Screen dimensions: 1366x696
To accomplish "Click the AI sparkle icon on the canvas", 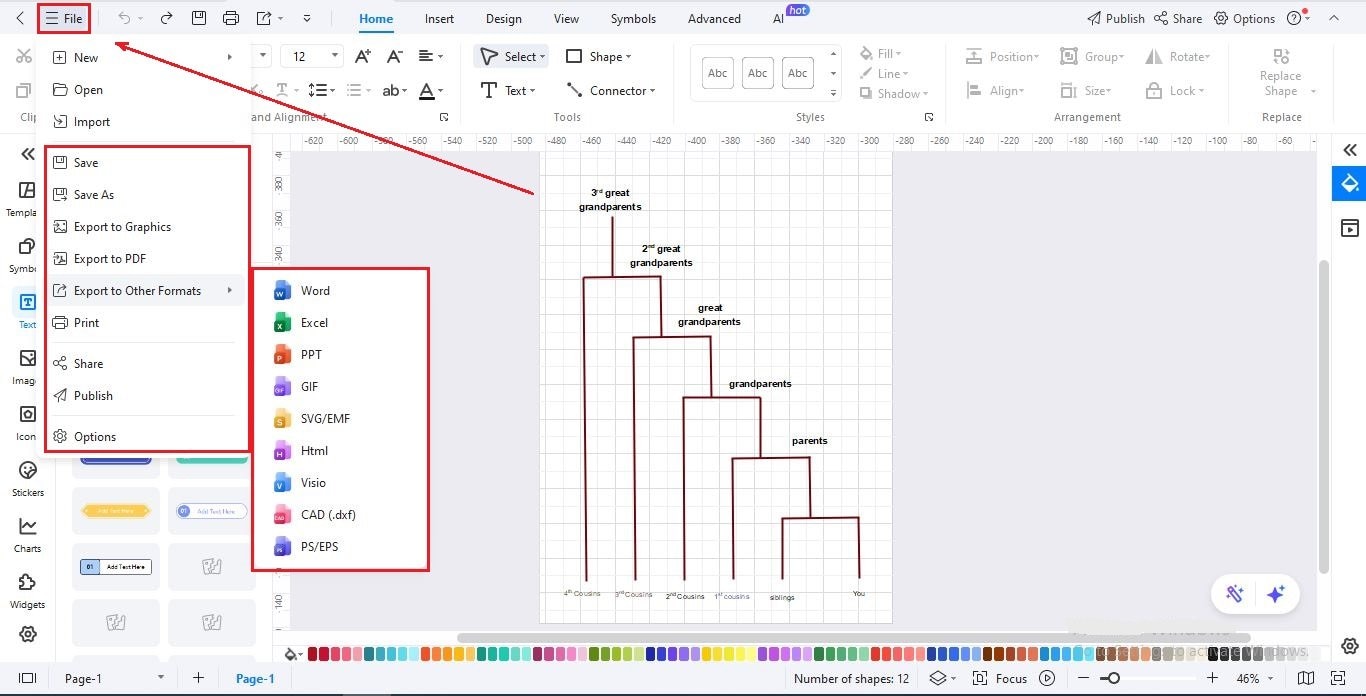I will (x=1276, y=594).
